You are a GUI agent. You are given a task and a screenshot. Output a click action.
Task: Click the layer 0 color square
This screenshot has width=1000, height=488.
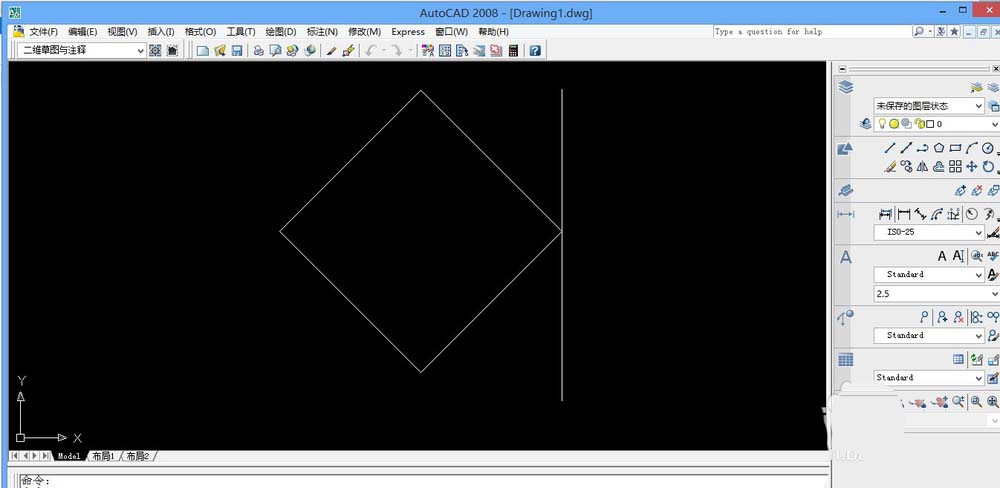point(930,124)
